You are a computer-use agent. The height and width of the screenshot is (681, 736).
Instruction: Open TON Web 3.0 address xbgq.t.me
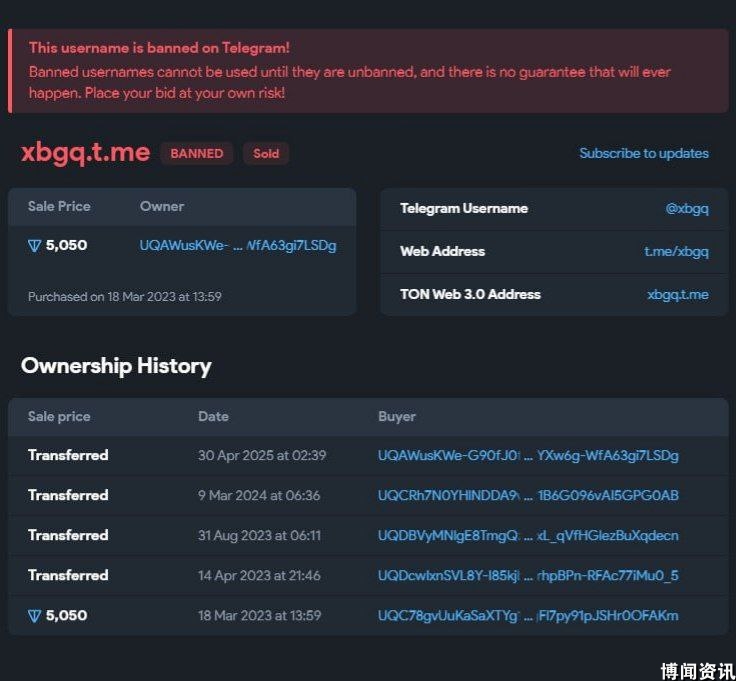678,295
